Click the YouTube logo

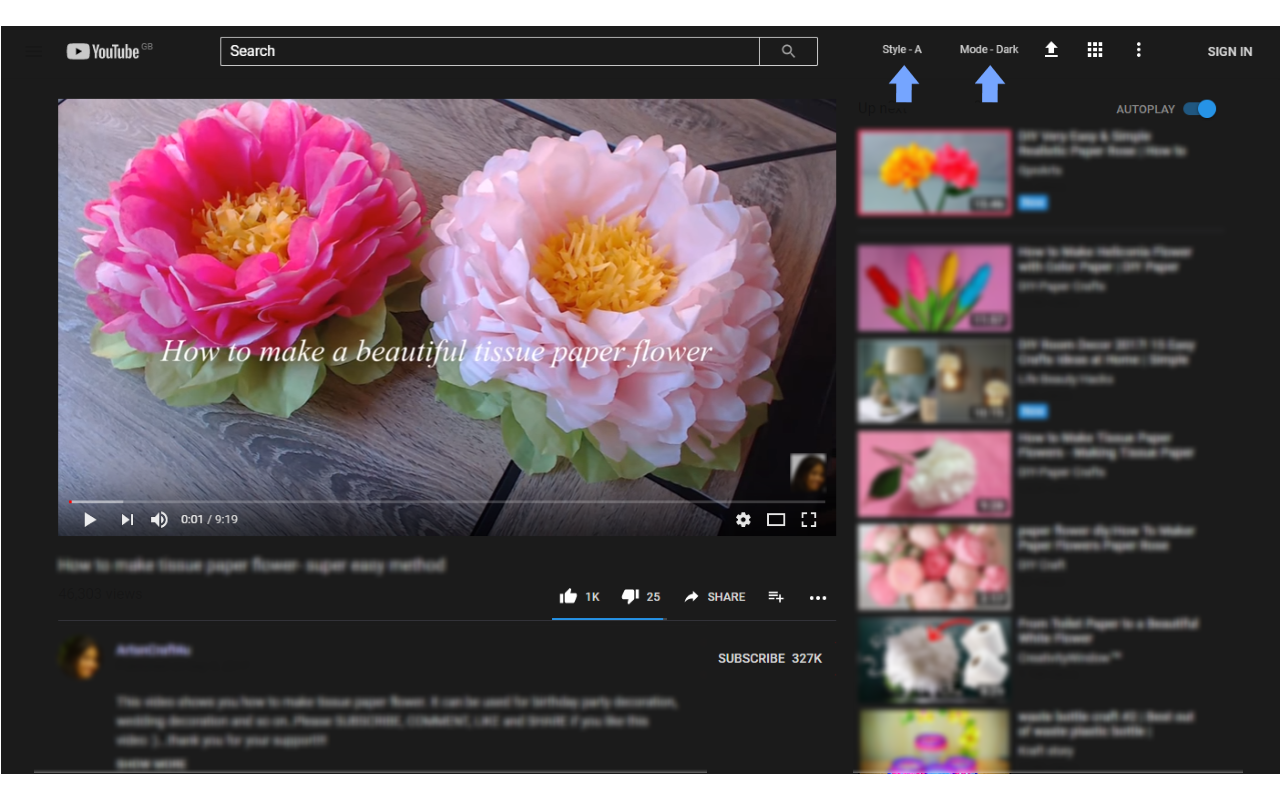click(x=107, y=51)
